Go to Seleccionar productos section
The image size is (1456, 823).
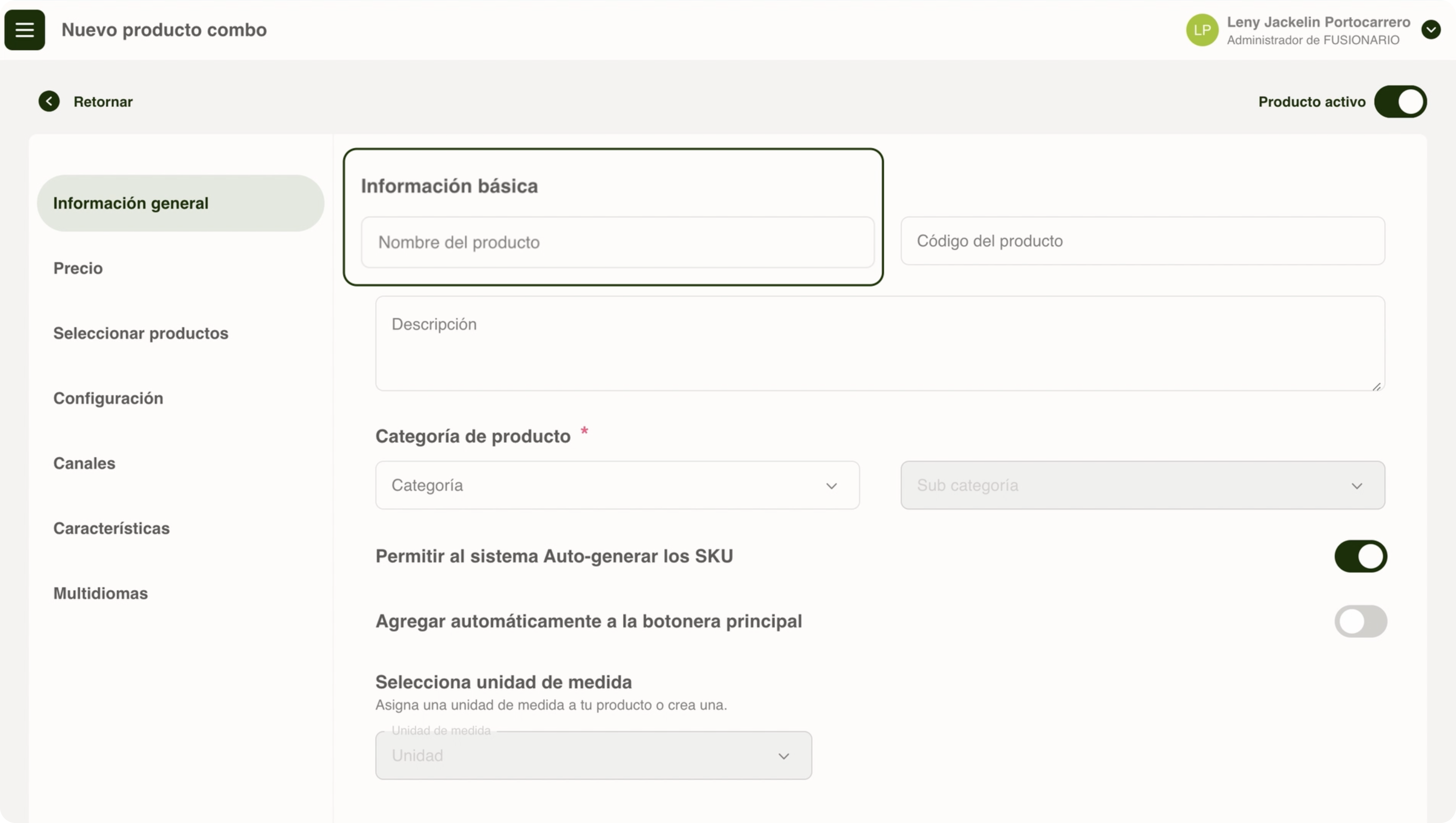point(141,333)
